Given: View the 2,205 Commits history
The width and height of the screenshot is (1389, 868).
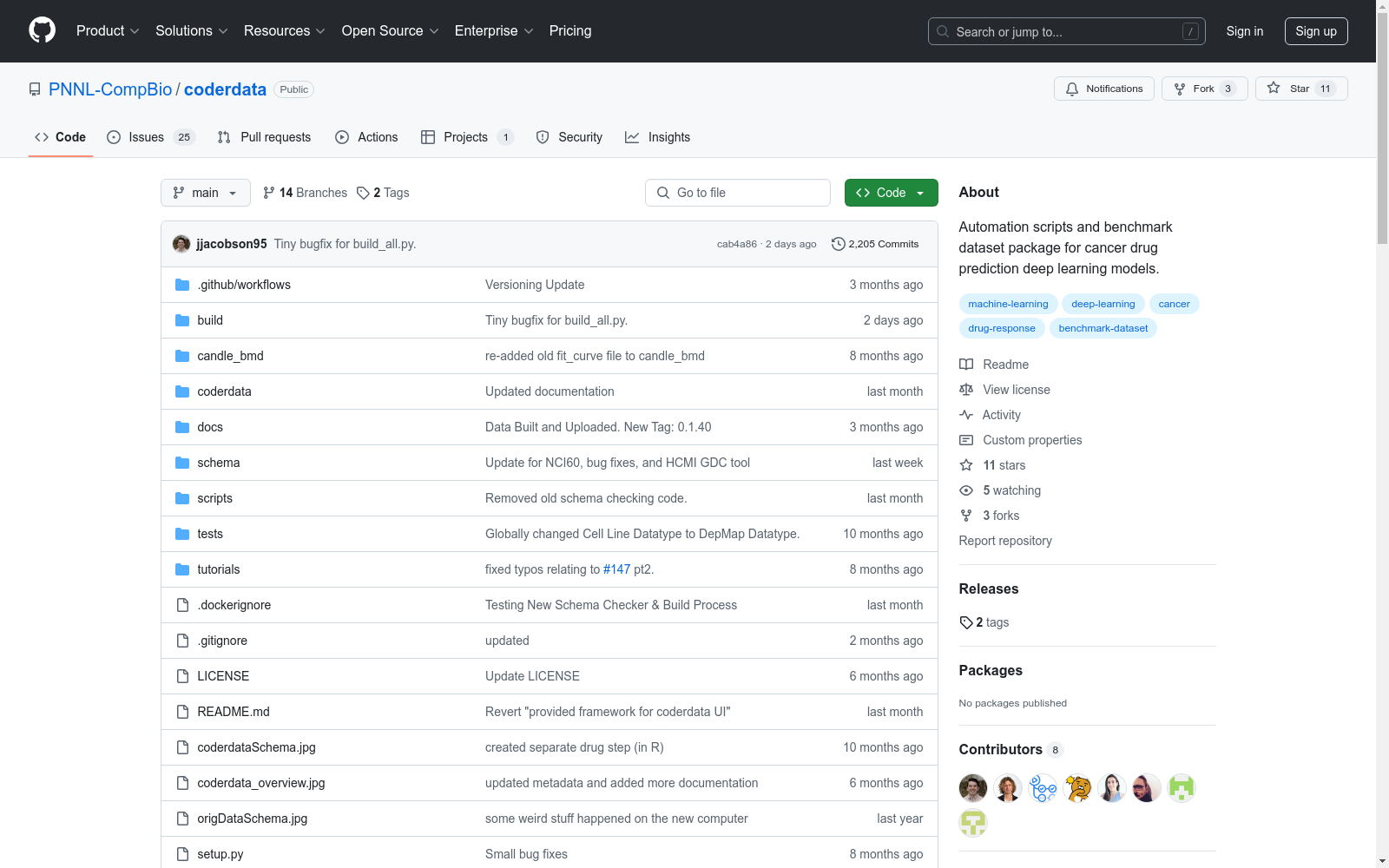Looking at the screenshot, I should tap(875, 244).
